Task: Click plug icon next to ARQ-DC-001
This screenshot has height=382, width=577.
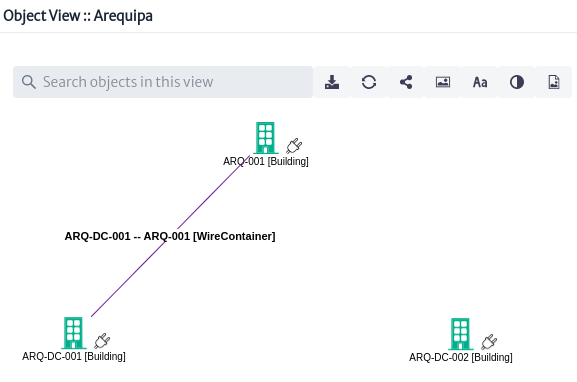Action: click(102, 341)
